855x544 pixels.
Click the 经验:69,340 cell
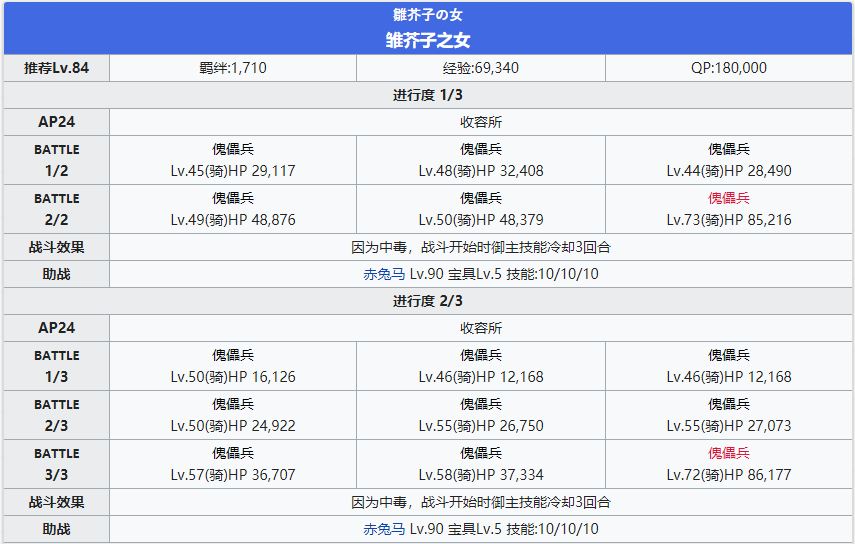click(481, 68)
